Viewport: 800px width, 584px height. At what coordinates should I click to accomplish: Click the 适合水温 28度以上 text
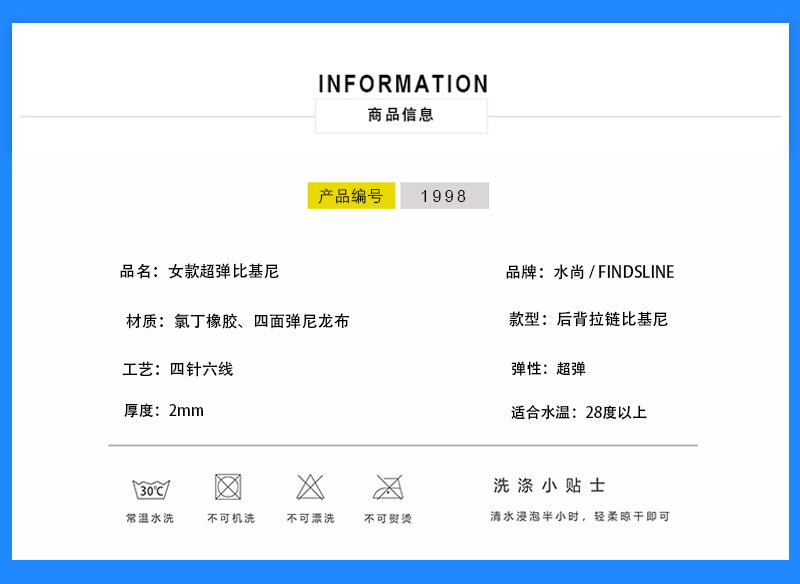[x=579, y=412]
